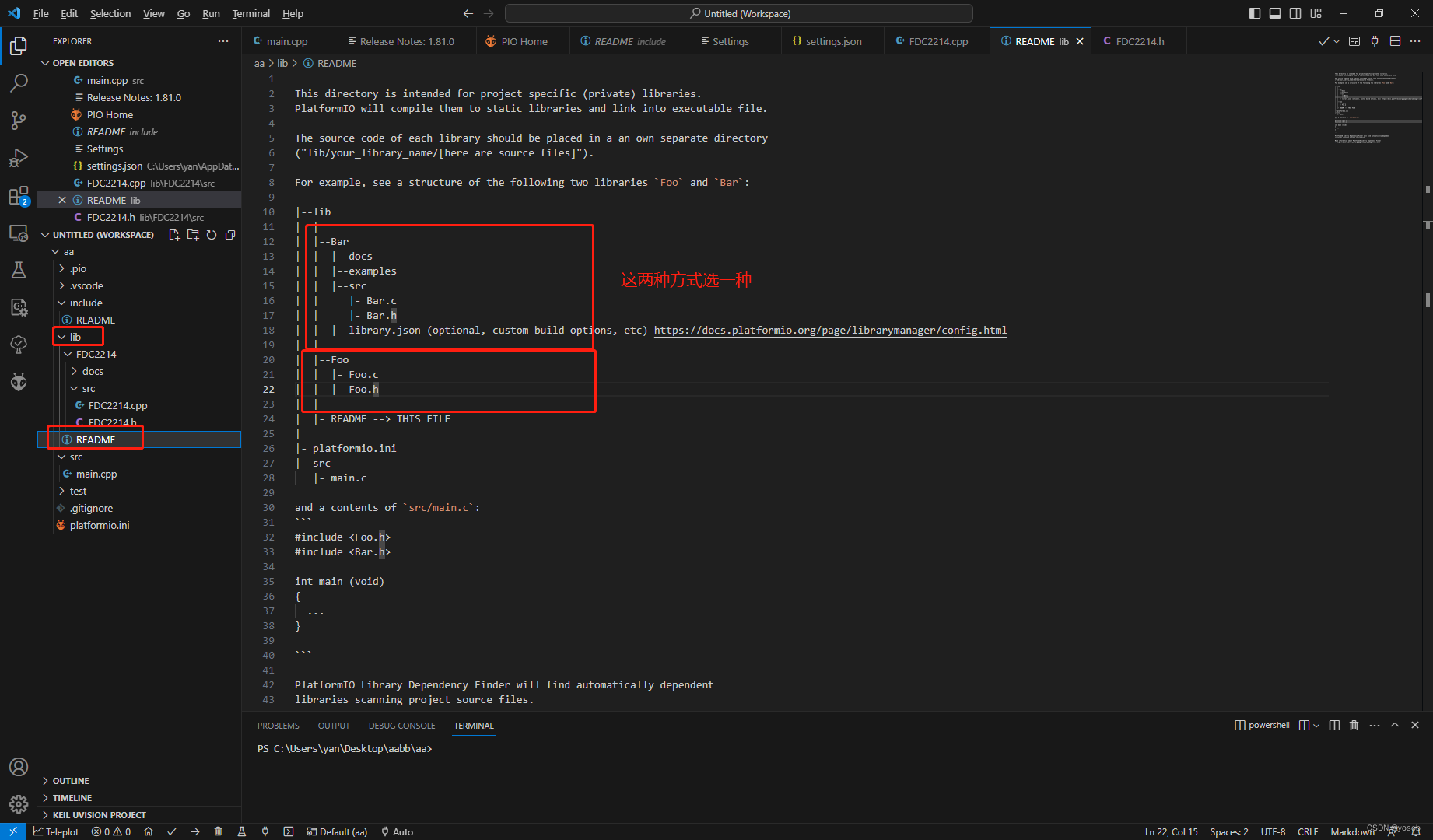The width and height of the screenshot is (1433, 840).
Task: Change language mode from Markdown
Action: point(1353,831)
